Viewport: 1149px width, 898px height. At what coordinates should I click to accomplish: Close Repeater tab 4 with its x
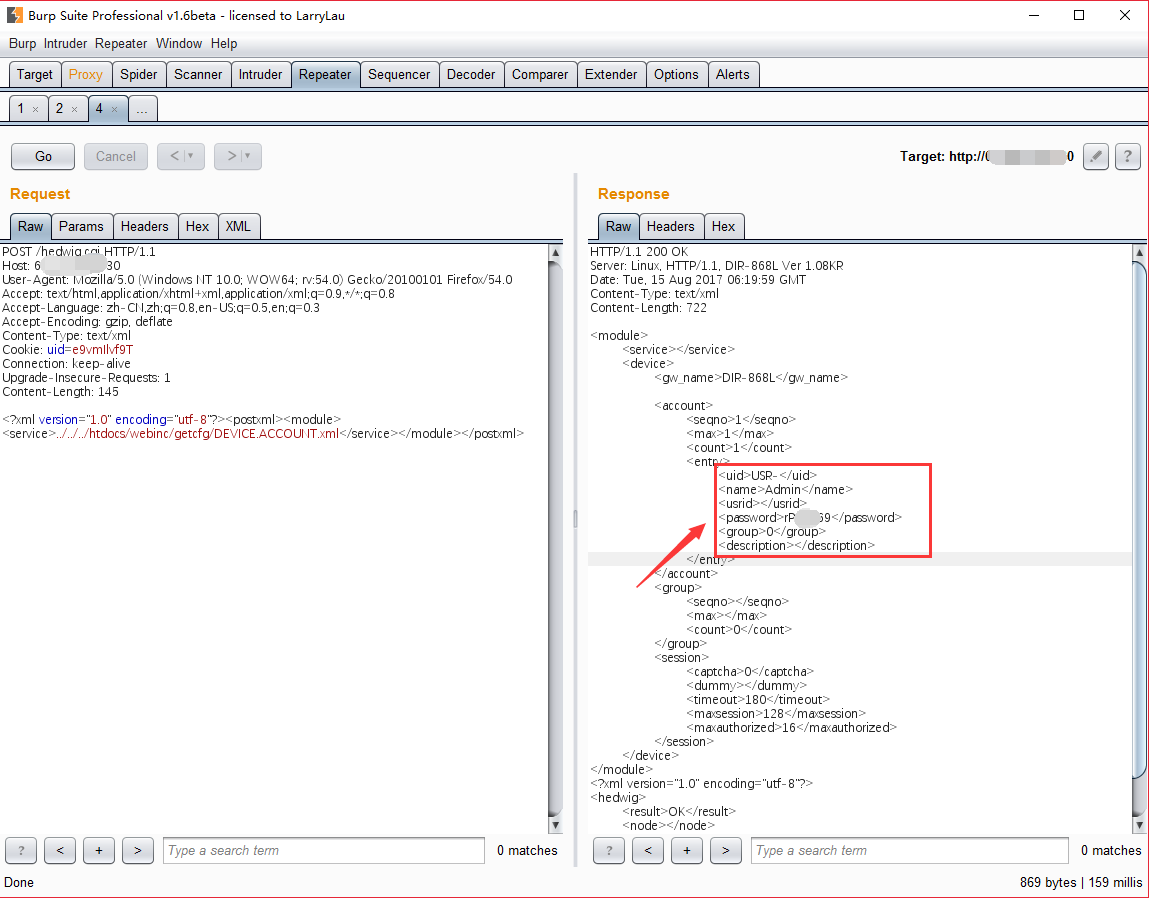click(x=114, y=109)
